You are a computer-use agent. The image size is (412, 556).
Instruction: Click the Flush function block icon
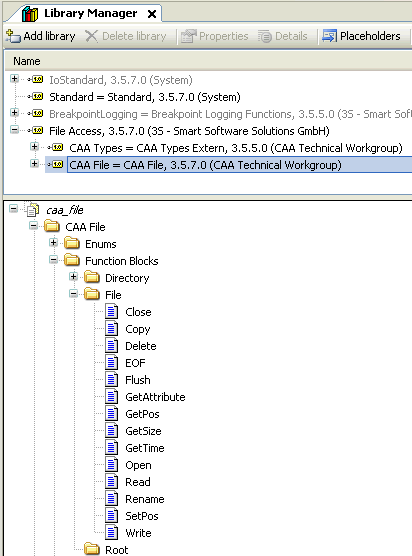[x=112, y=380]
